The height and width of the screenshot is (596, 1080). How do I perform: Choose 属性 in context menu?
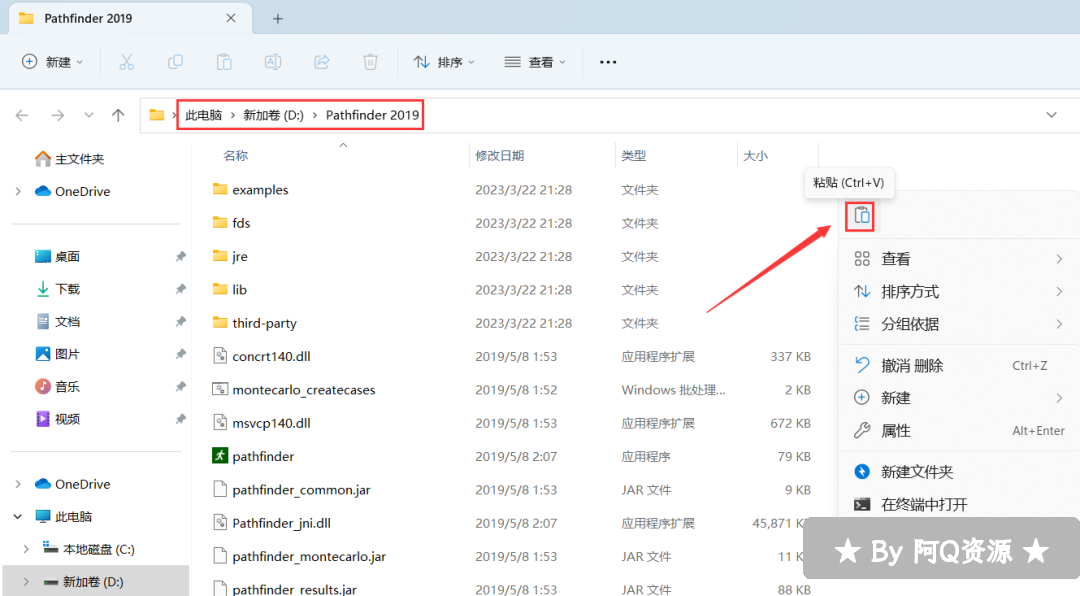[959, 431]
